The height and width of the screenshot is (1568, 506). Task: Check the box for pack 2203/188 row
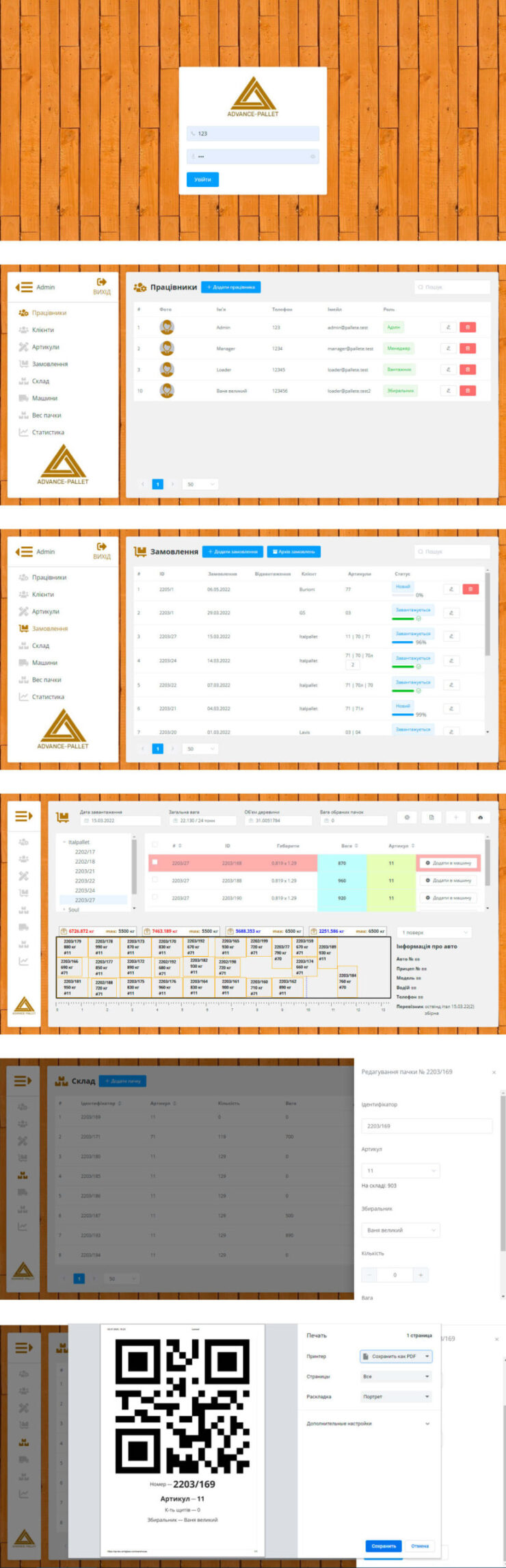tap(155, 879)
